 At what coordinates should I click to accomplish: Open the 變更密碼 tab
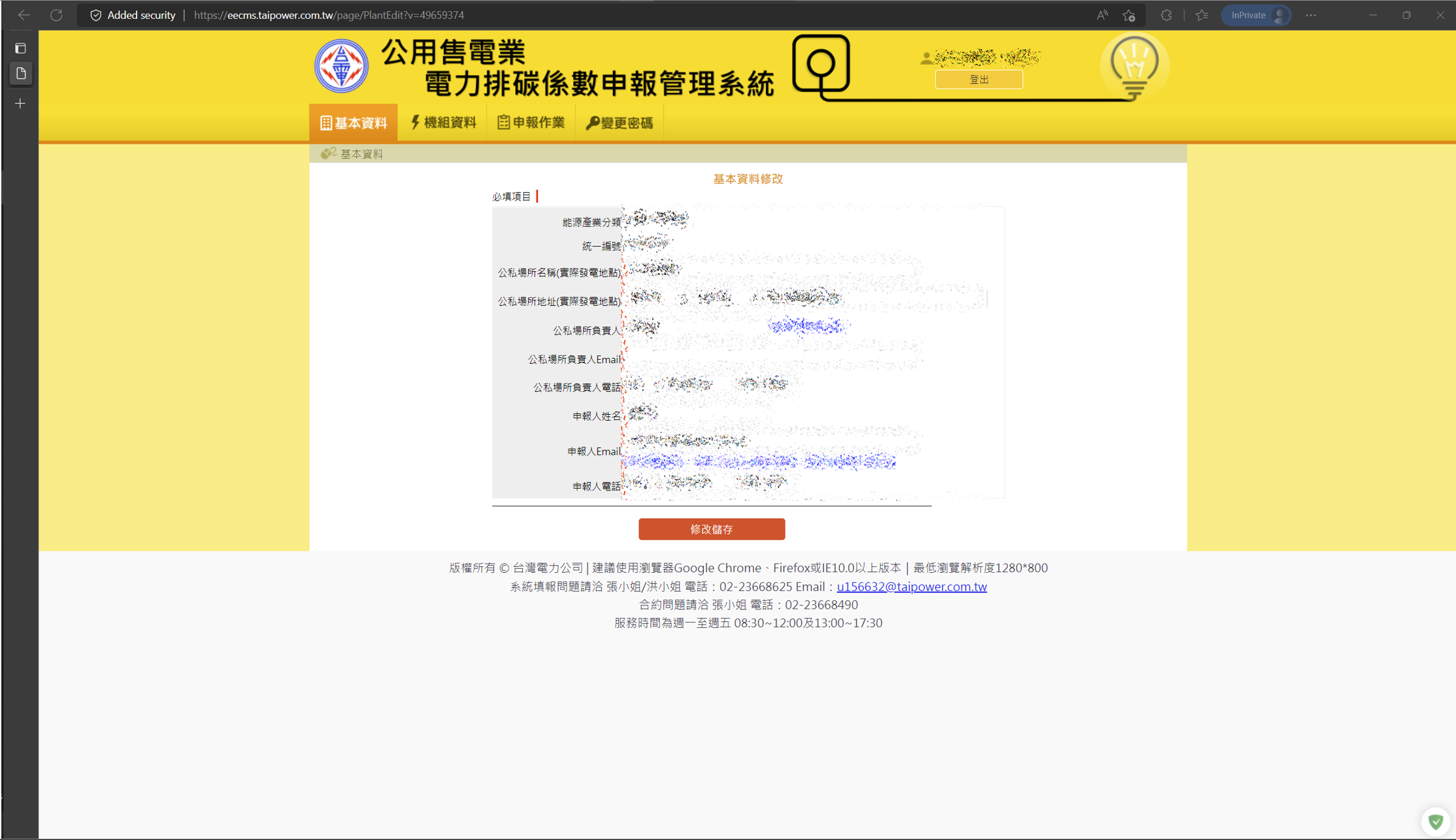click(x=620, y=123)
